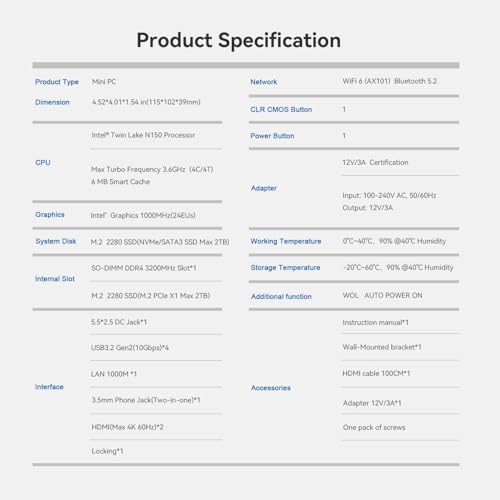
Task: Click the Network label
Action: point(264,82)
